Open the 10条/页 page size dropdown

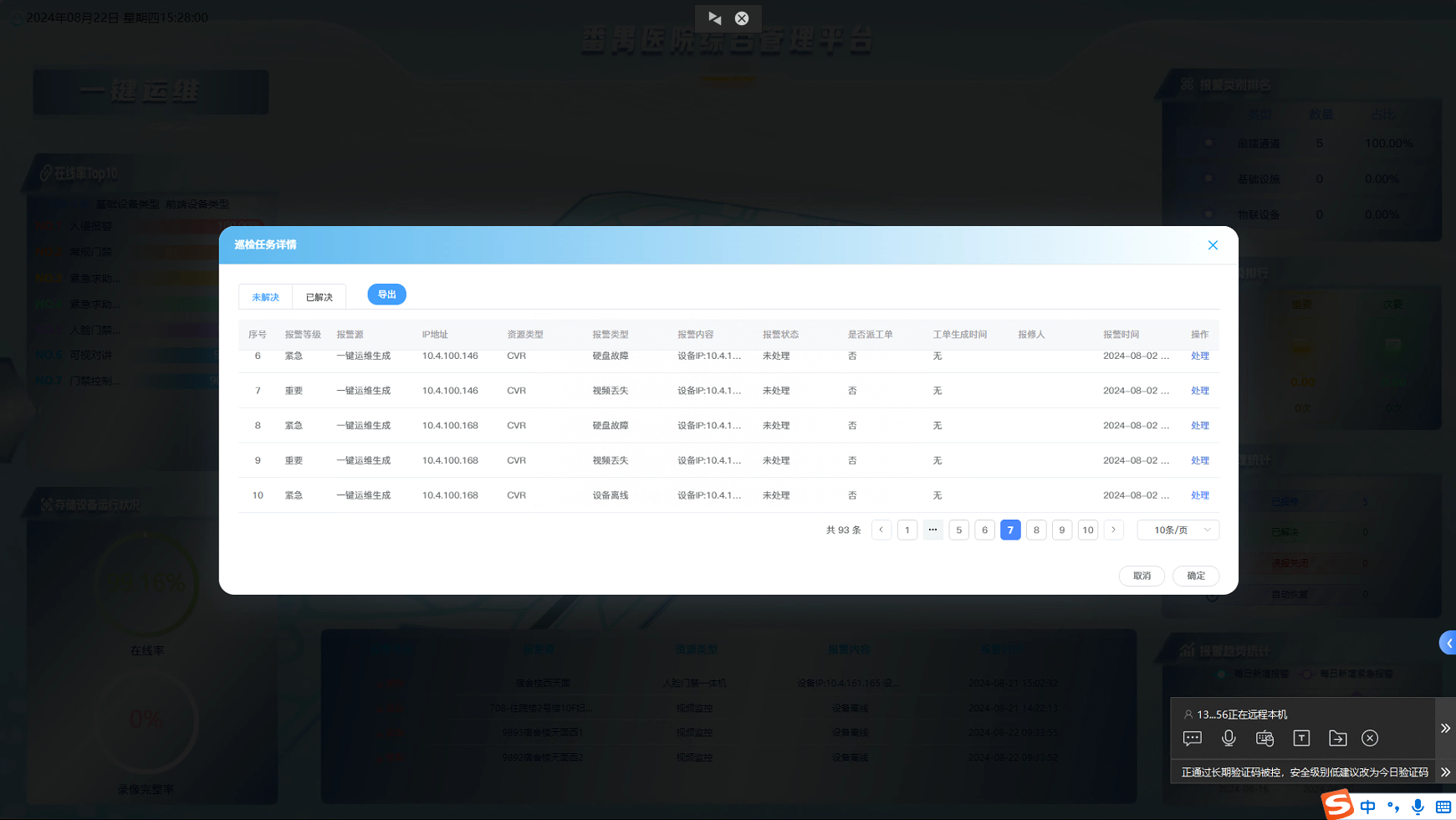pyautogui.click(x=1178, y=530)
